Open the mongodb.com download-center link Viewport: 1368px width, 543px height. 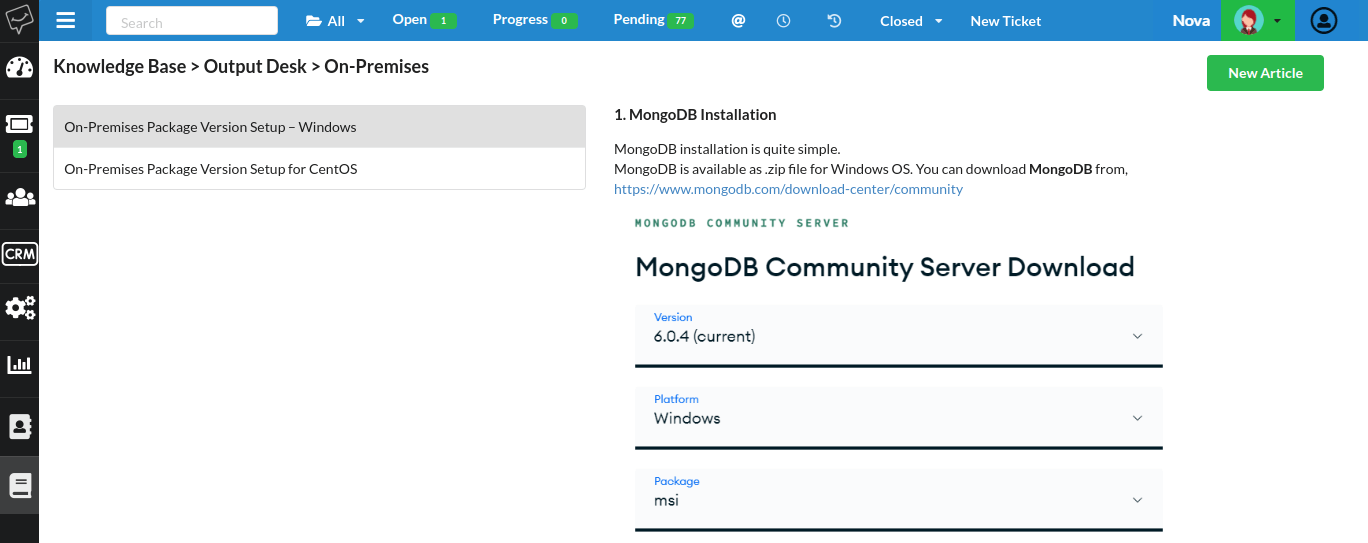[788, 188]
